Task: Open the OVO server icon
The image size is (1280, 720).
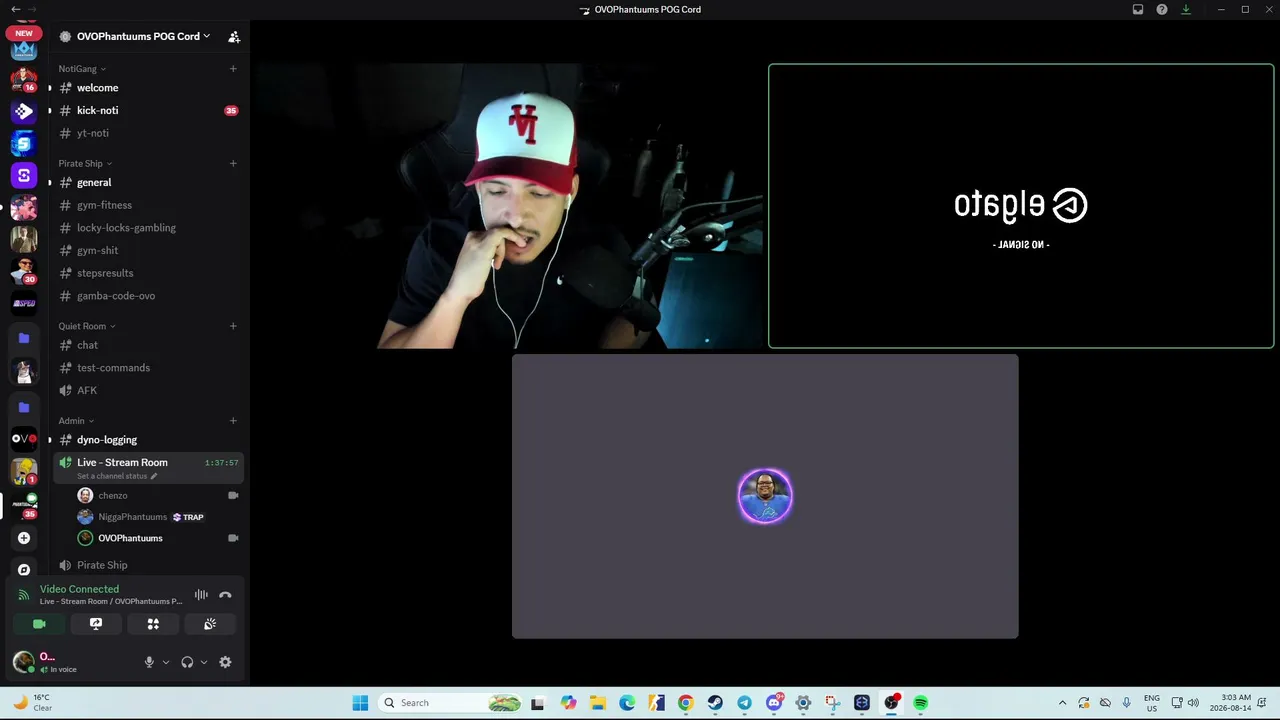Action: click(x=24, y=439)
